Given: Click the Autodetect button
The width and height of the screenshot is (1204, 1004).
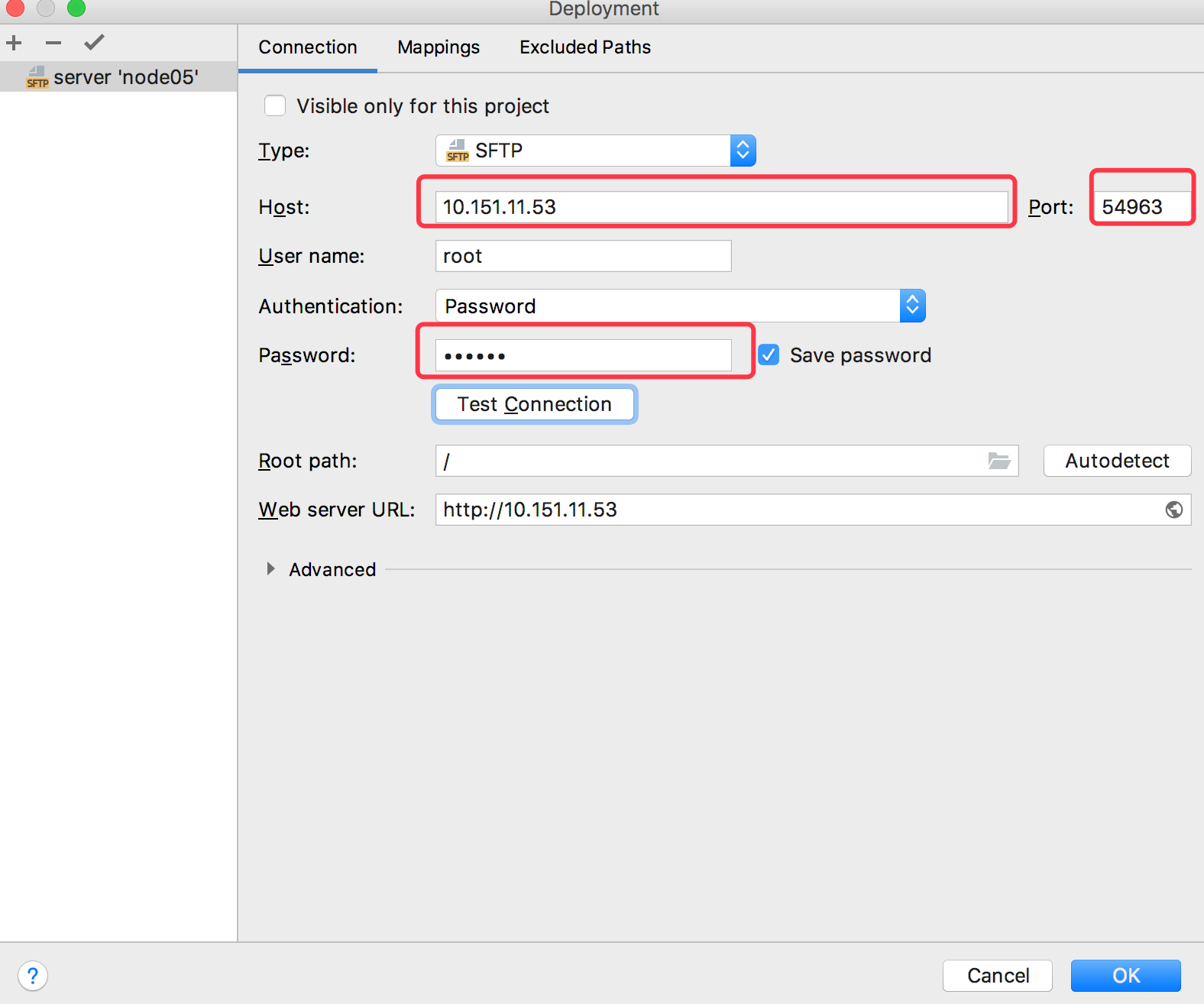Looking at the screenshot, I should click(1116, 461).
